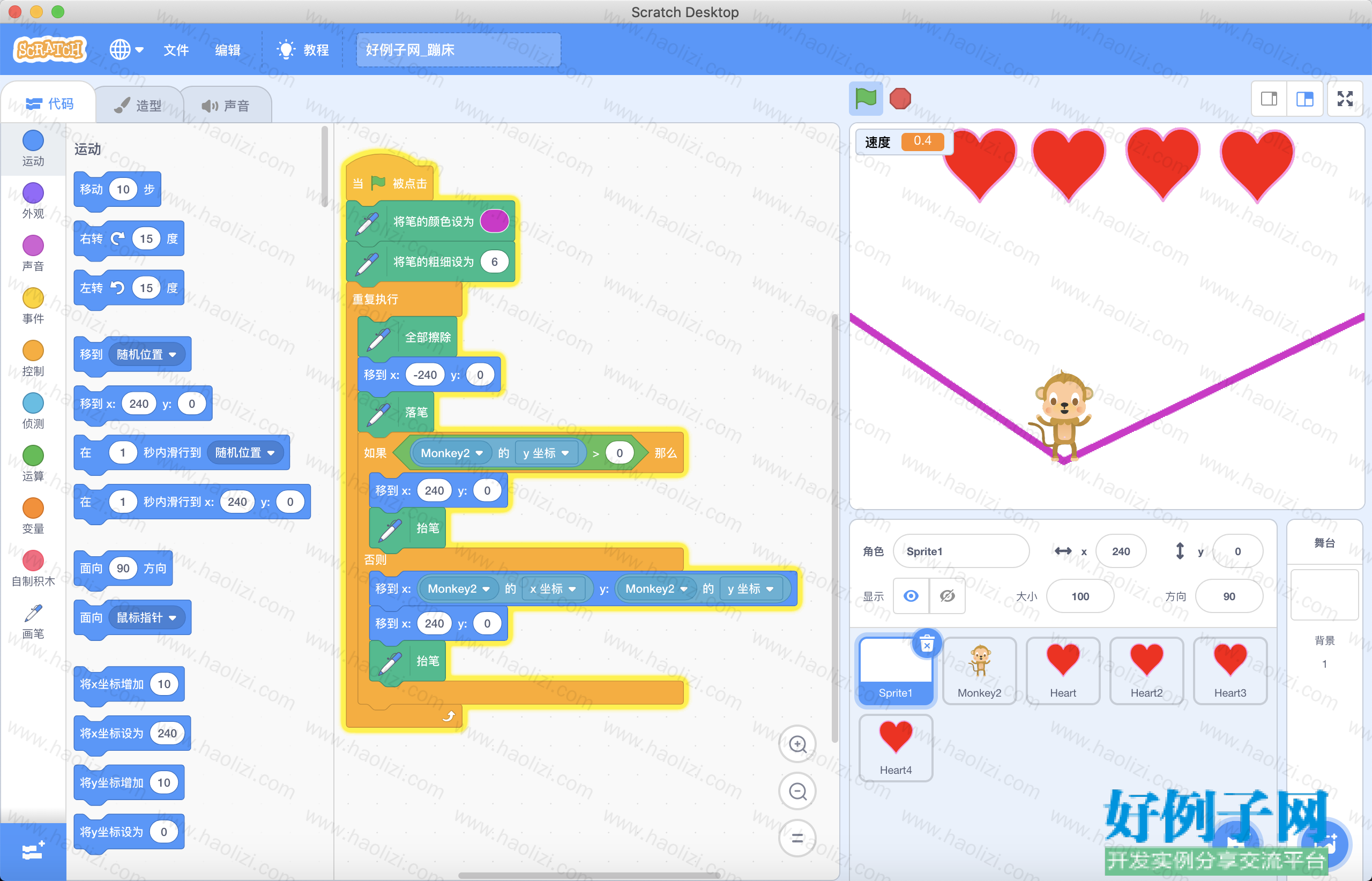Open the 编辑 edit menu

point(227,50)
